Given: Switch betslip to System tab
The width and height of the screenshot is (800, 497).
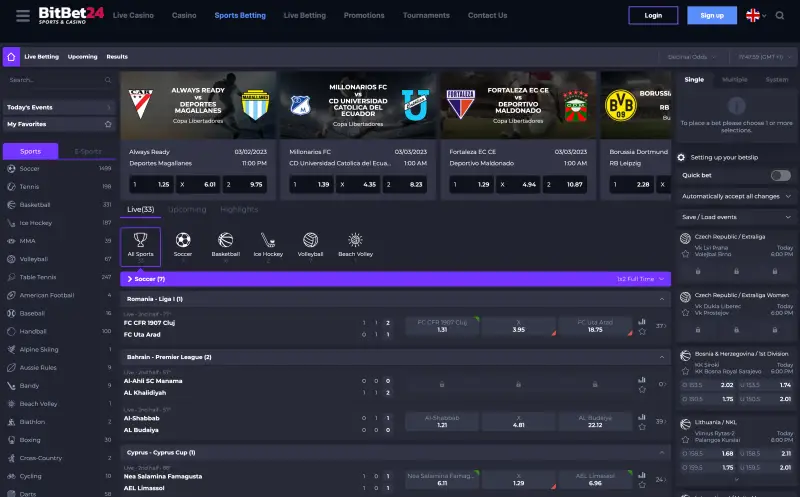Looking at the screenshot, I should pyautogui.click(x=777, y=80).
